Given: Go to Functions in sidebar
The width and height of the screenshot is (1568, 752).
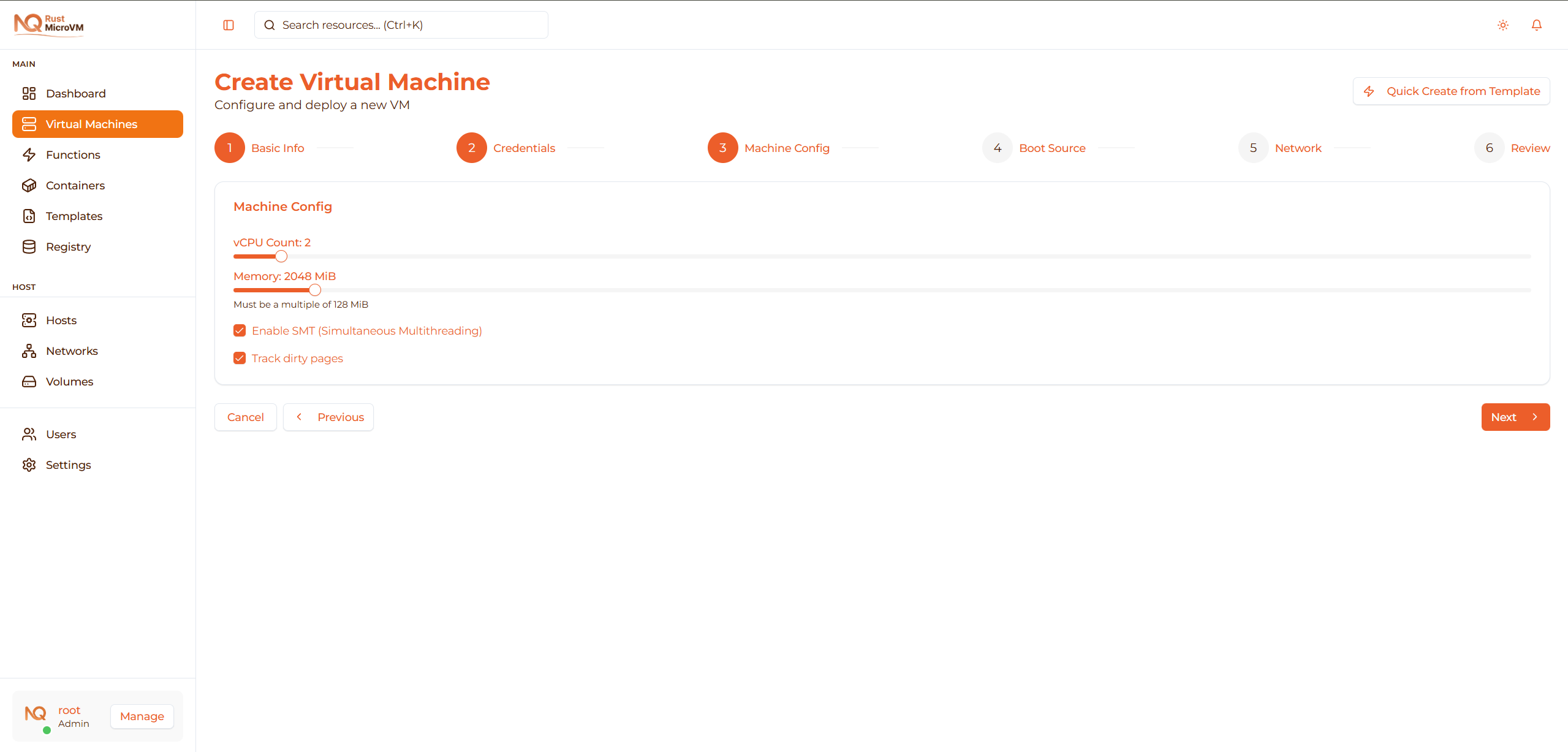Looking at the screenshot, I should (72, 154).
